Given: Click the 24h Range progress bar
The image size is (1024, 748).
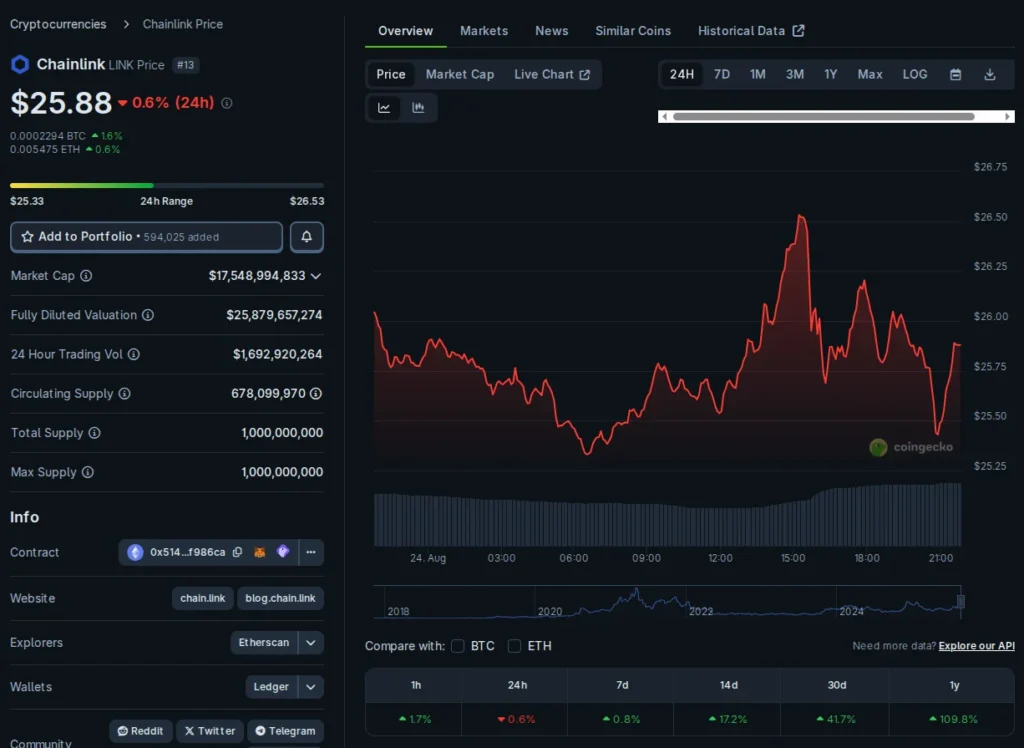Looking at the screenshot, I should click(167, 186).
